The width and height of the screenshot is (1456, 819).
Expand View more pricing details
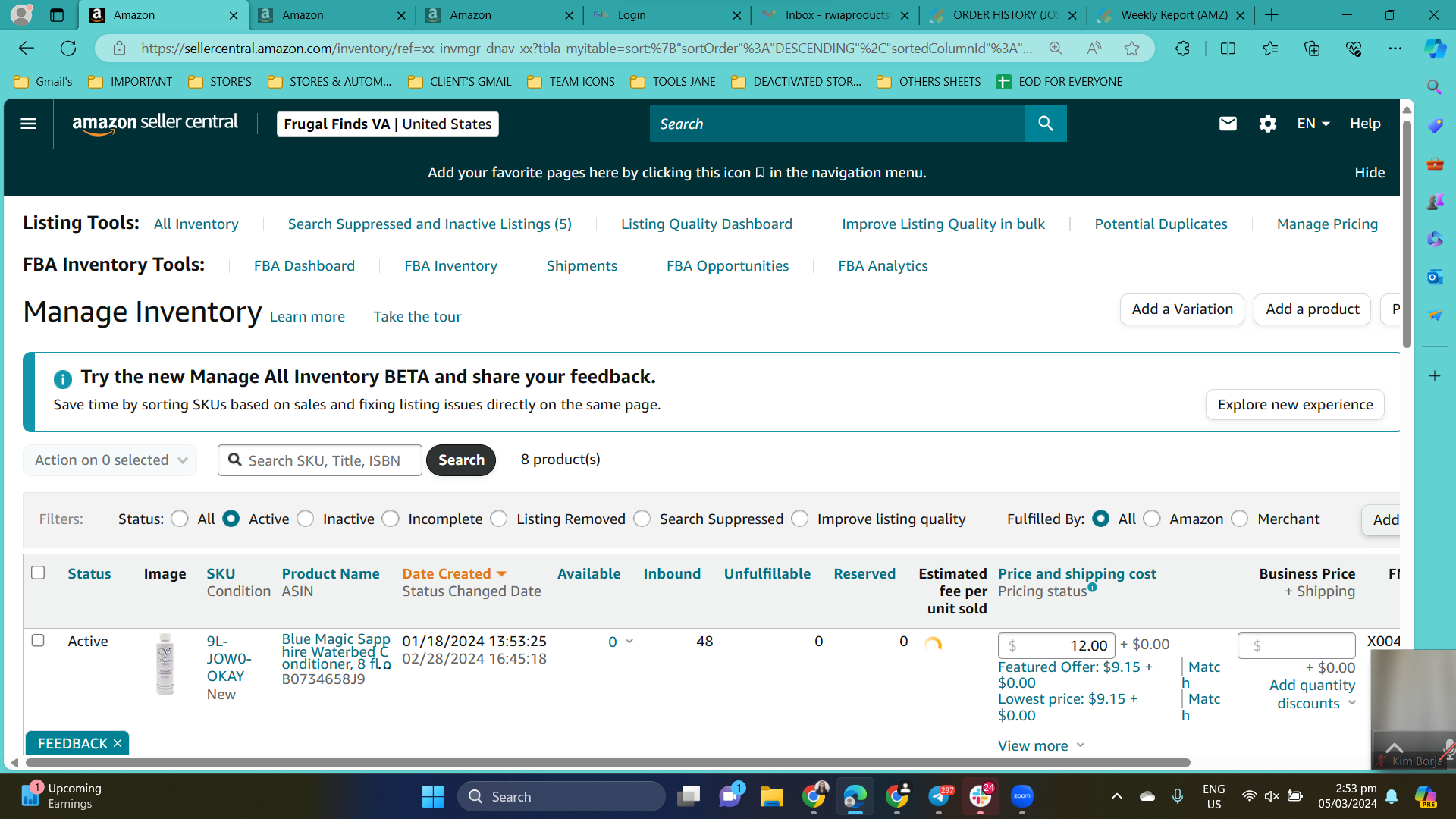[1041, 745]
